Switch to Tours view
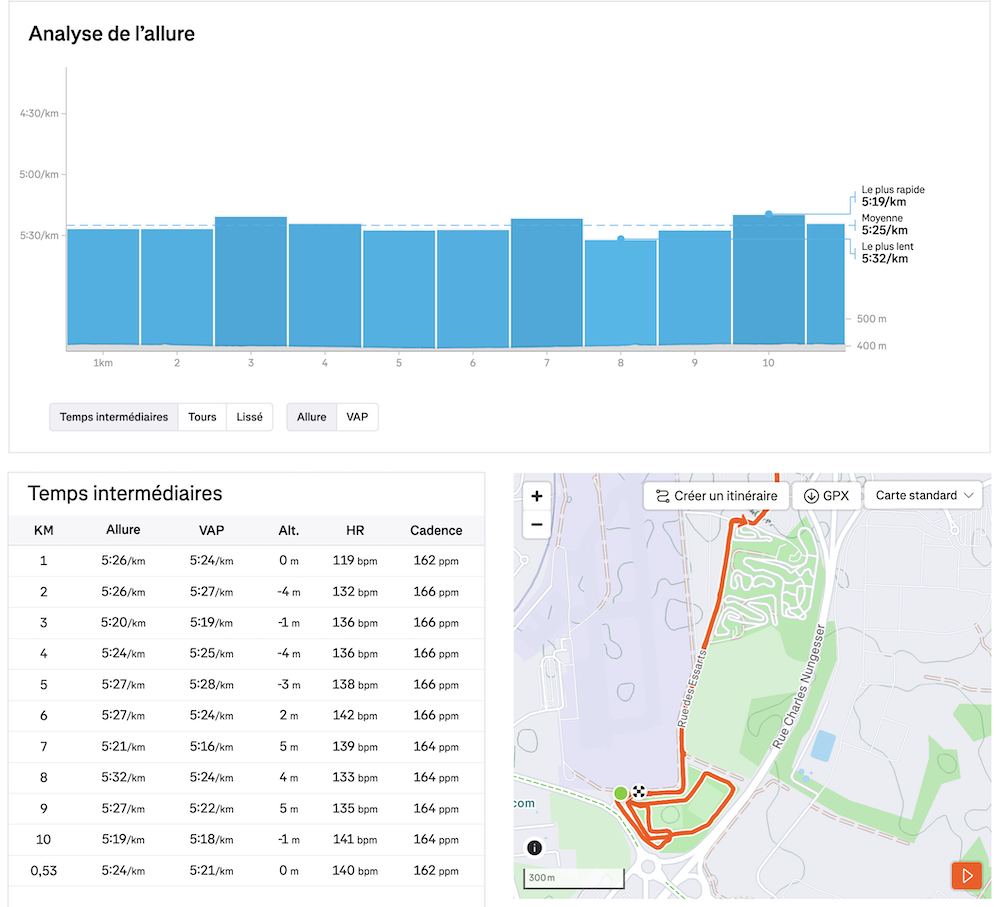 (202, 417)
